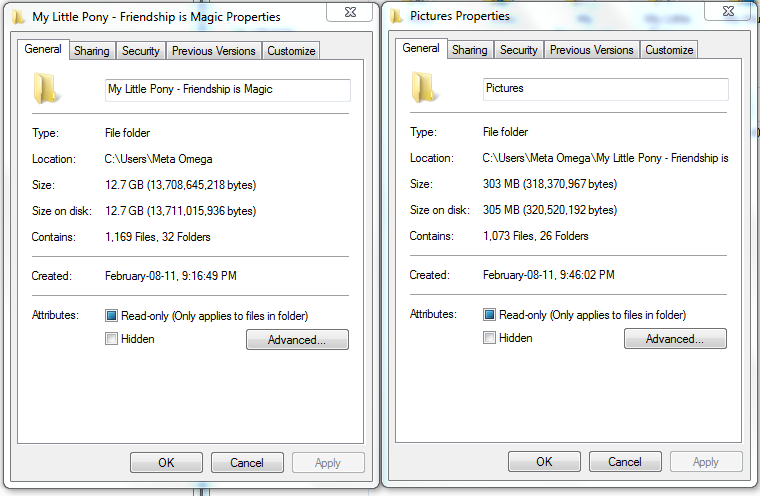
Task: Select Customize tab in Pictures Properties
Action: pos(669,50)
